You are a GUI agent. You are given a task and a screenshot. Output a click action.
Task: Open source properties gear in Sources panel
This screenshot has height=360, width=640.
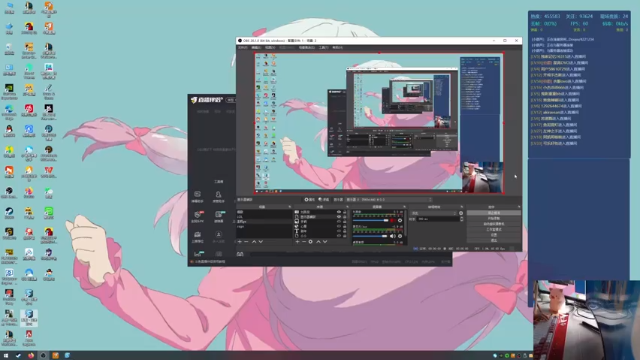point(311,242)
